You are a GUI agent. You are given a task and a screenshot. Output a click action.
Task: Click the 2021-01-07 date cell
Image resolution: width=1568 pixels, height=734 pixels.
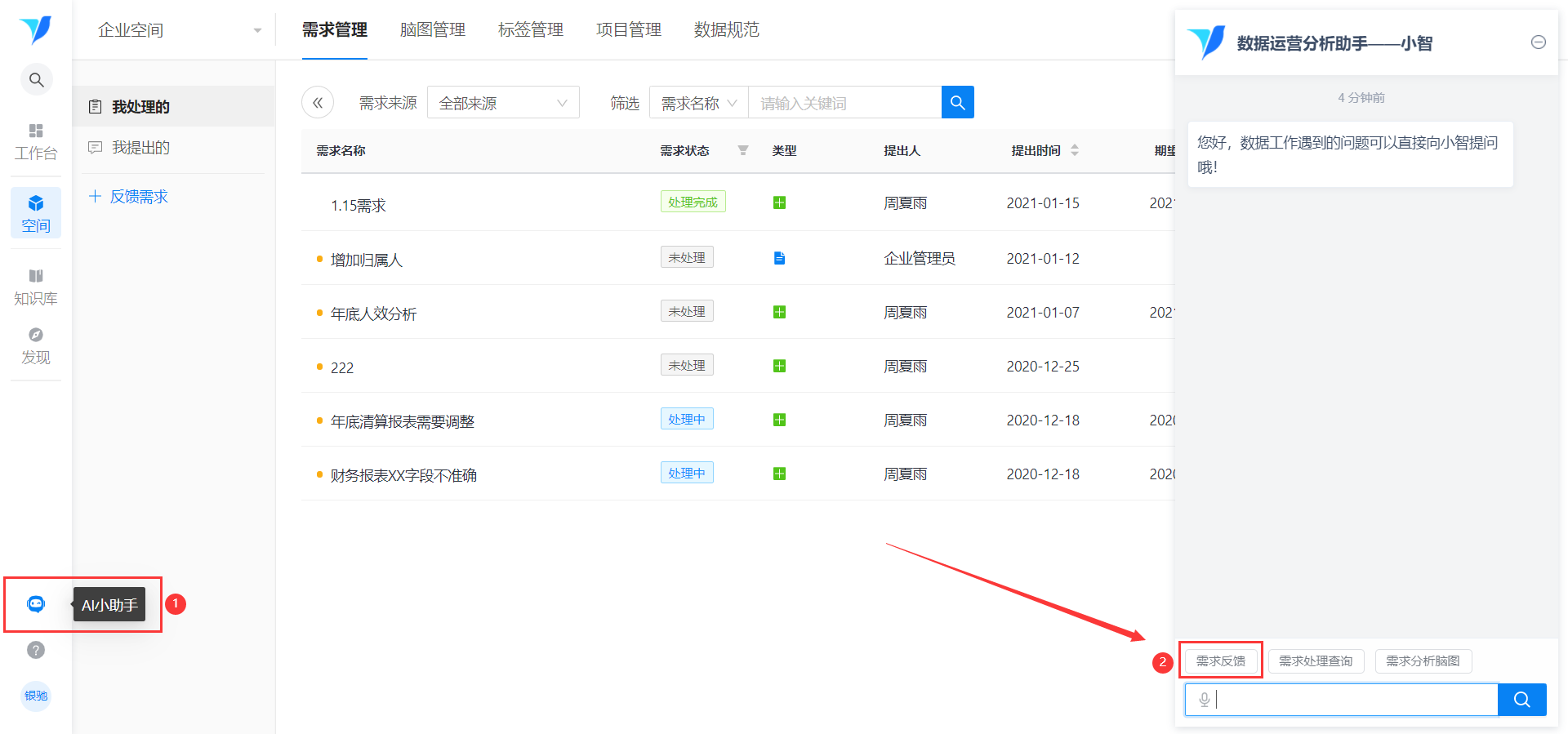[1043, 313]
